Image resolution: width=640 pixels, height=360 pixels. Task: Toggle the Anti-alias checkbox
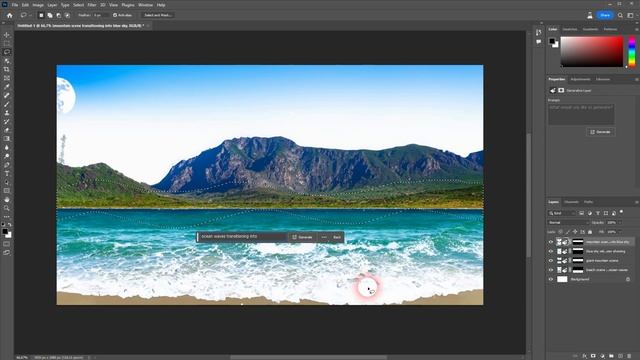(x=115, y=15)
